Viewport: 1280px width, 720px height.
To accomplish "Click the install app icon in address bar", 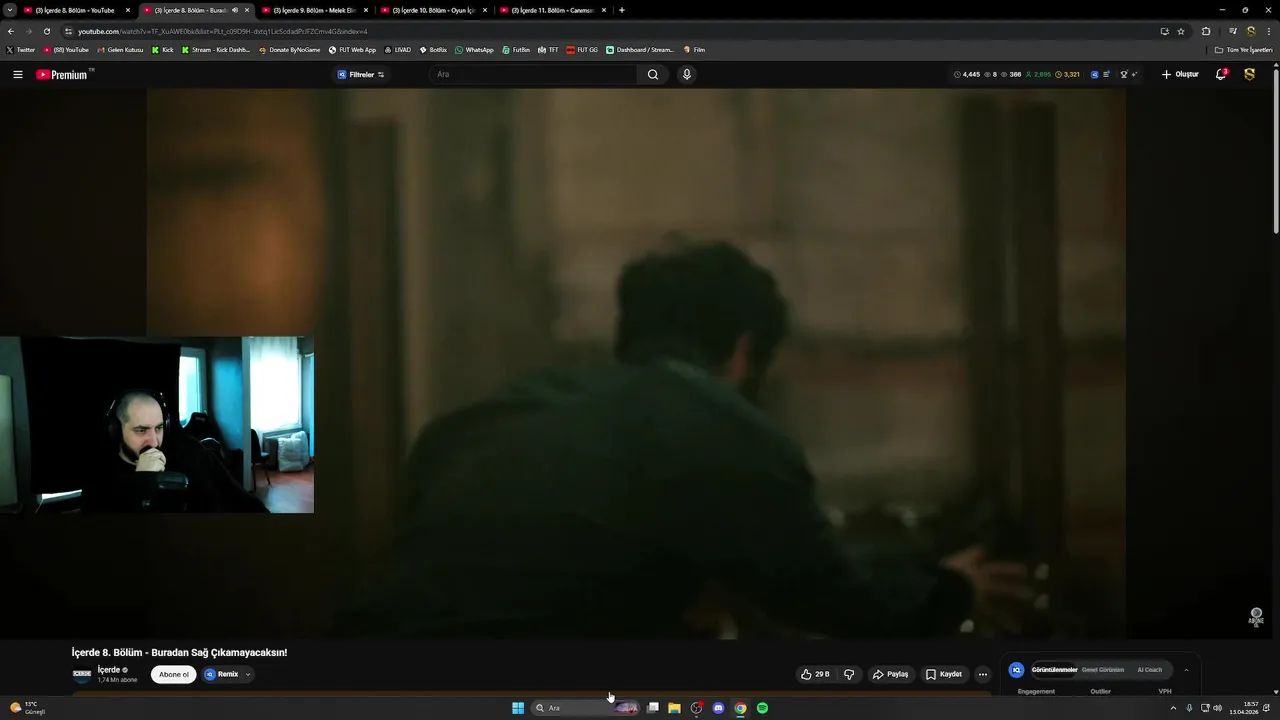I will [x=1164, y=31].
